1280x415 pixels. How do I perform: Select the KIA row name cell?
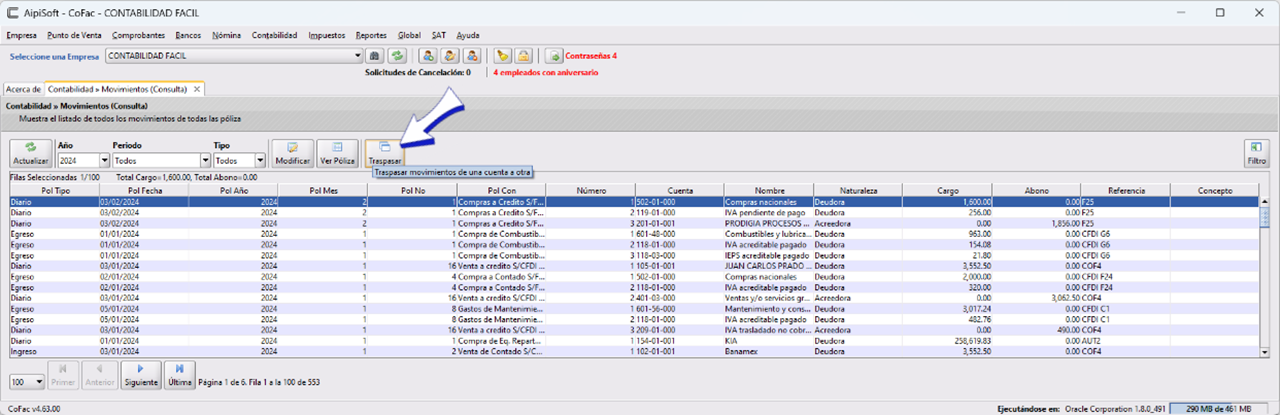click(x=769, y=341)
